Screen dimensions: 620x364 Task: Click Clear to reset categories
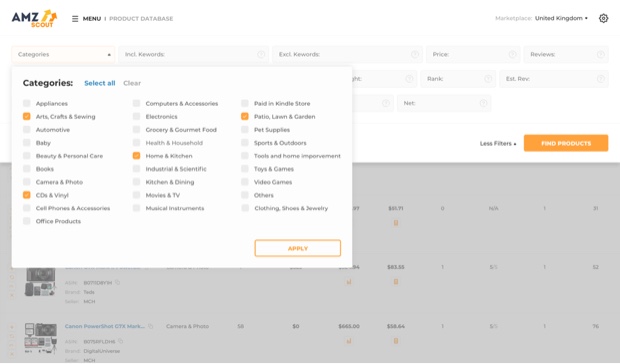[x=132, y=83]
